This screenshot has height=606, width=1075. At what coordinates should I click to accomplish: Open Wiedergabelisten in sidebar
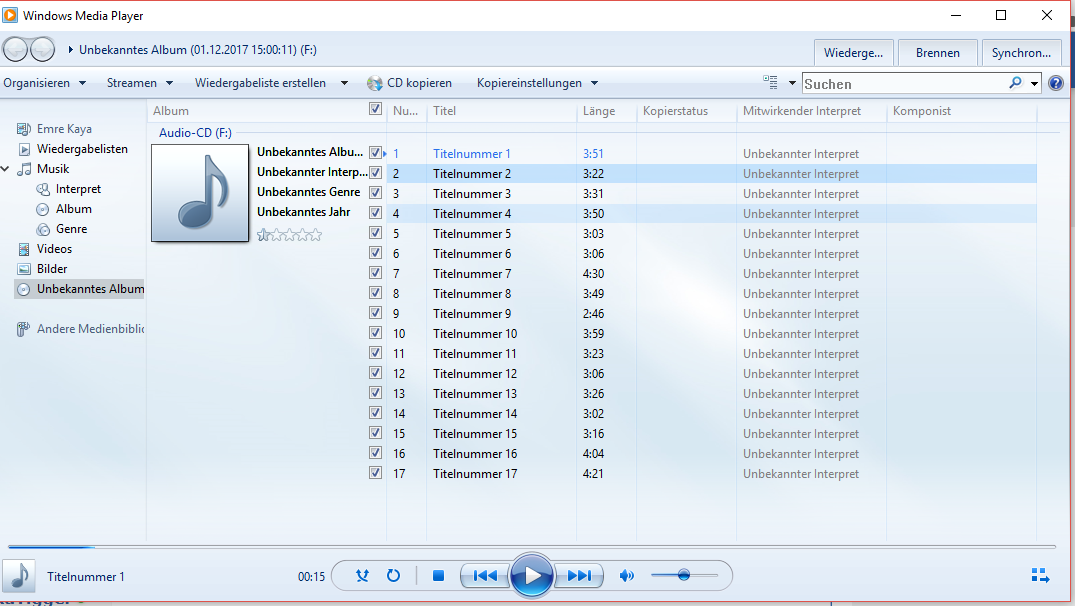pyautogui.click(x=82, y=149)
